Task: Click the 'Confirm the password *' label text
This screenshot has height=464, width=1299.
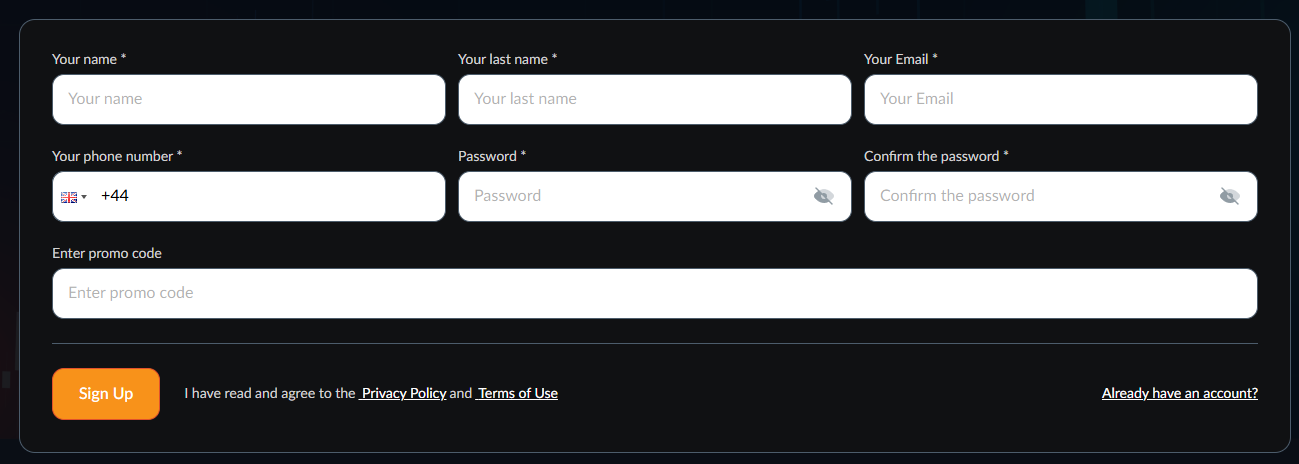Action: click(x=936, y=156)
